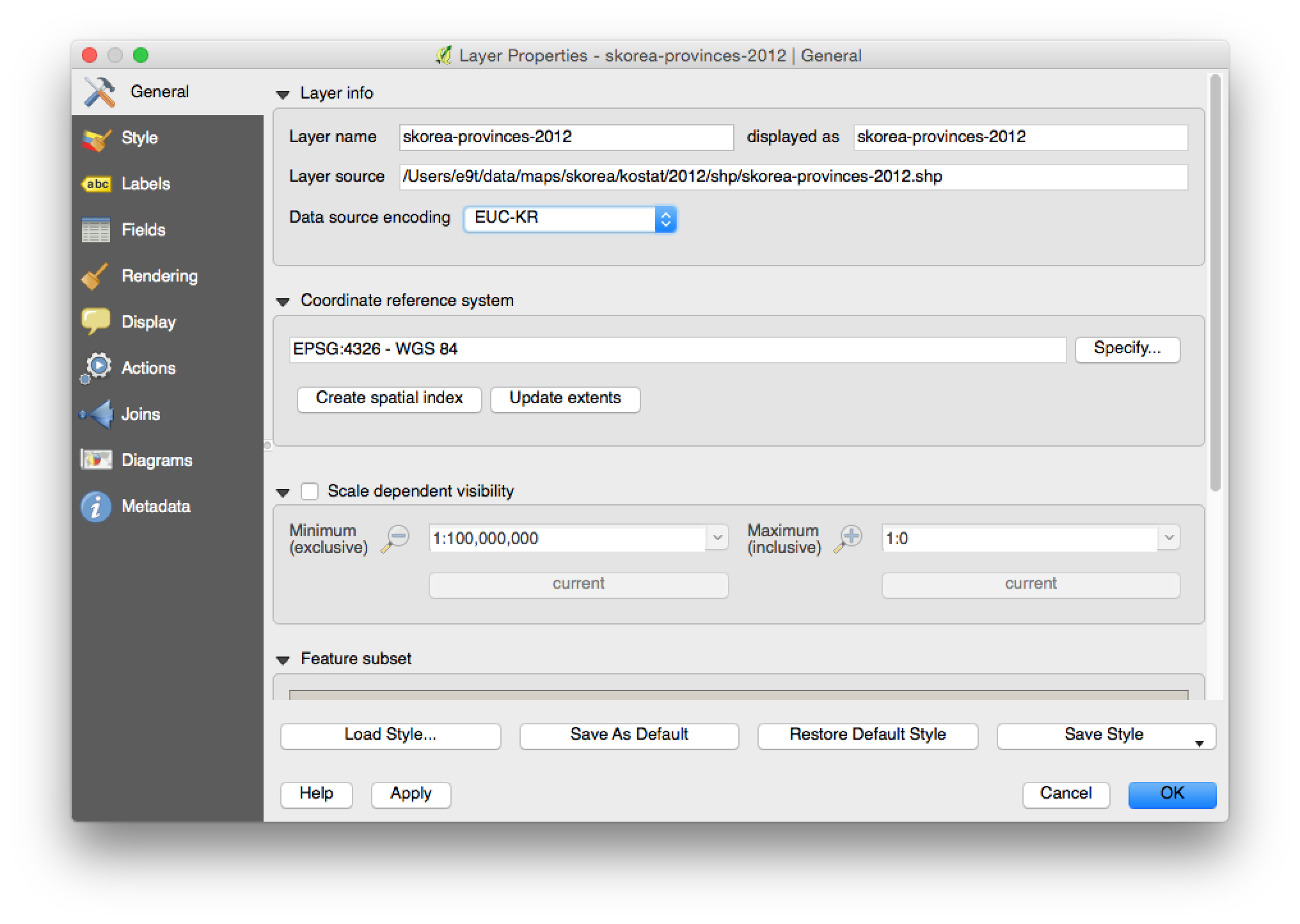The width and height of the screenshot is (1300, 924).
Task: Switch to the Diagrams tab
Action: coord(156,460)
